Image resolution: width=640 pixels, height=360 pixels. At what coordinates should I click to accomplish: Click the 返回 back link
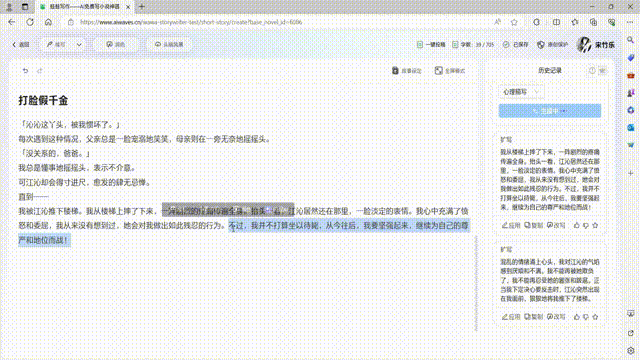(x=21, y=44)
